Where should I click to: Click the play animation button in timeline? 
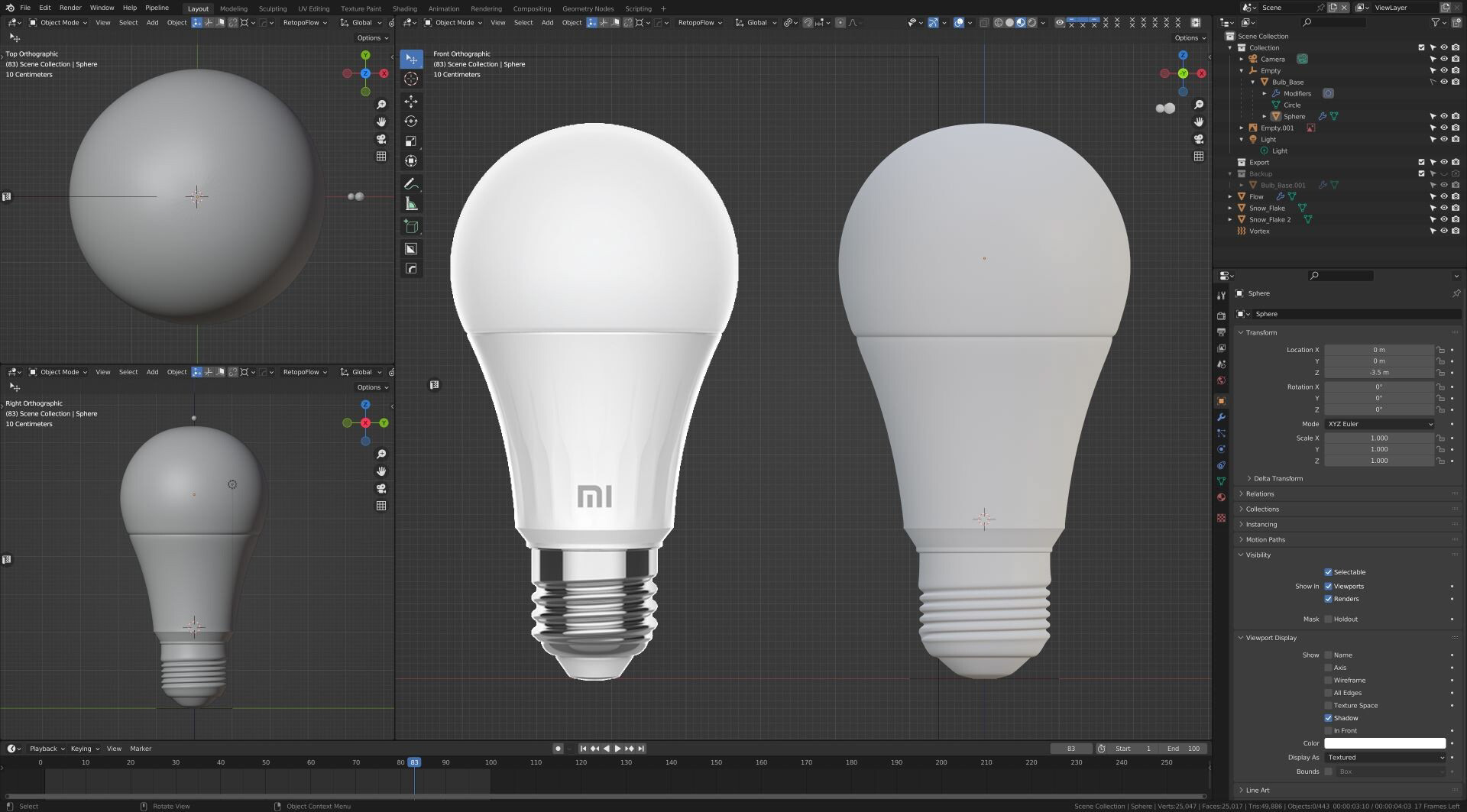(x=617, y=749)
